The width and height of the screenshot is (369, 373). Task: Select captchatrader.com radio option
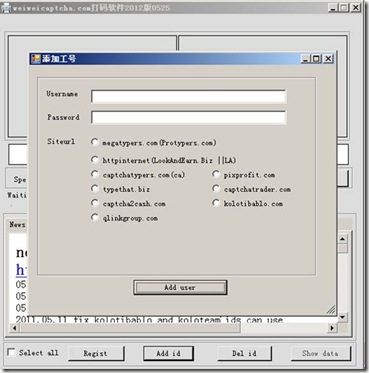[x=216, y=189]
